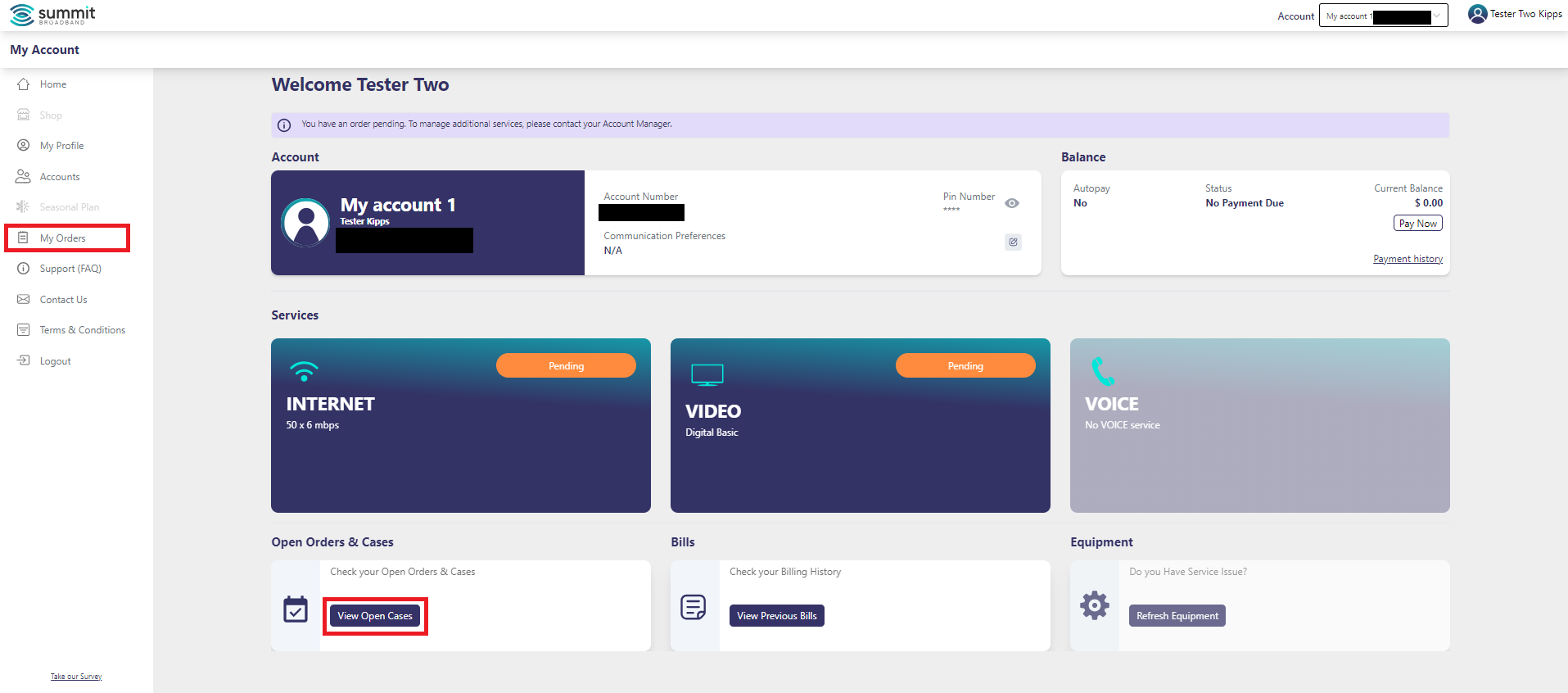Open My Orders in sidebar
Image resolution: width=1568 pixels, height=693 pixels.
tap(62, 238)
